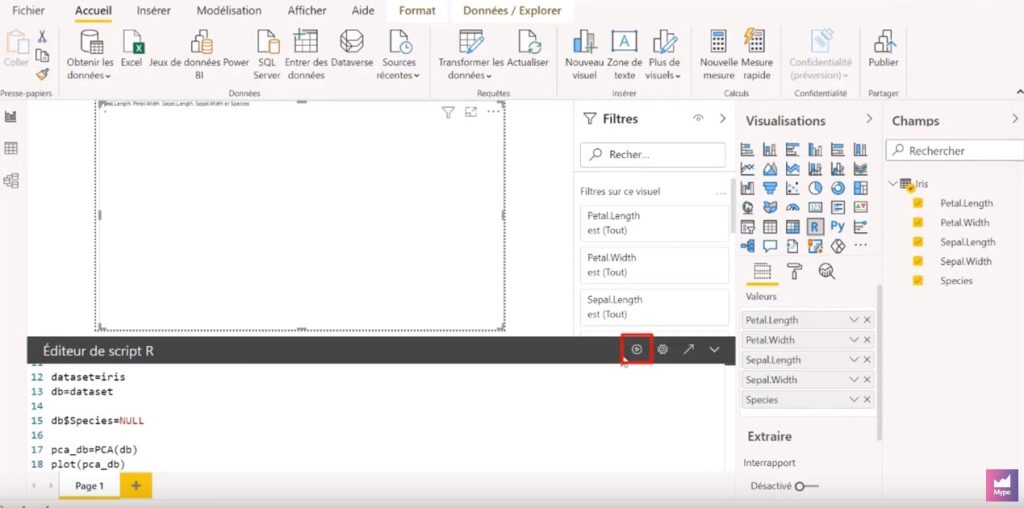Get more visuals with ellipsis icon
This screenshot has width=1024, height=508.
[x=860, y=246]
